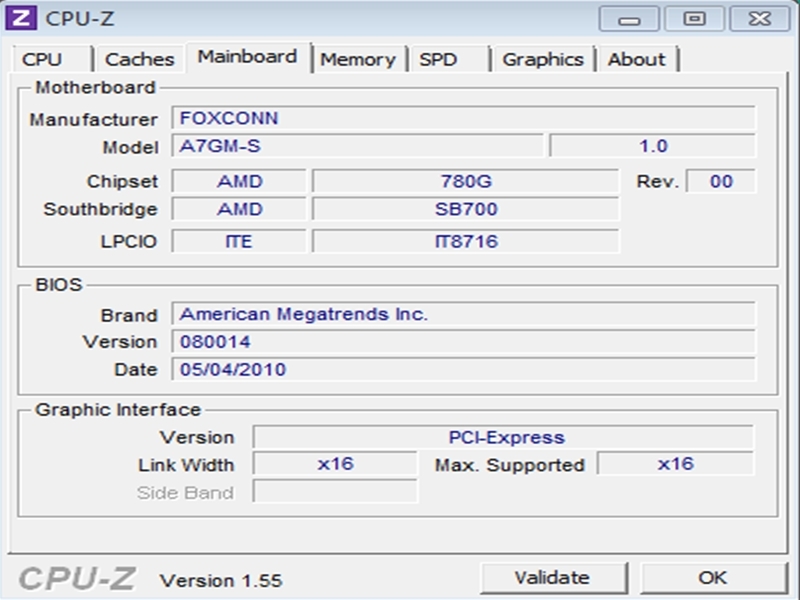Viewport: 800px width, 600px height.
Task: Click the 780G chipset field
Action: tap(465, 181)
